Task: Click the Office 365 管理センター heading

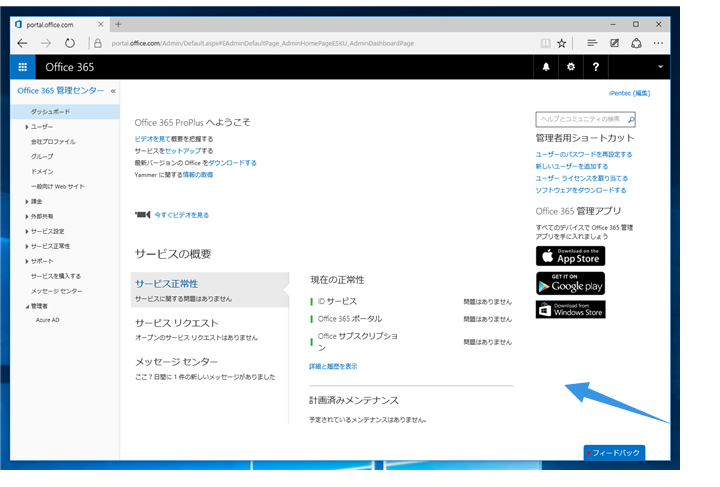Action: pos(61,91)
